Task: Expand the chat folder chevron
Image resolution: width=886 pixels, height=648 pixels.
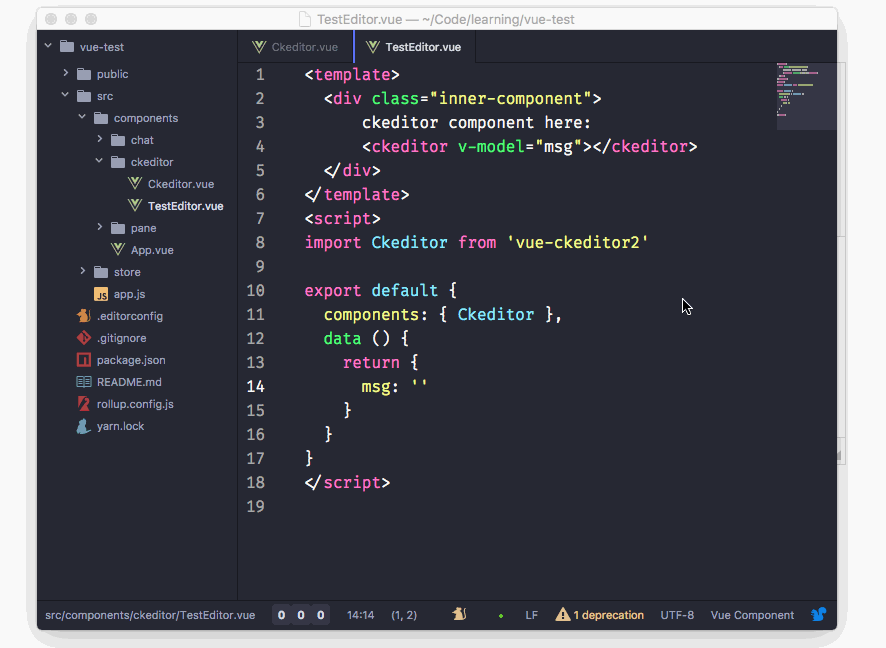Action: pyautogui.click(x=99, y=139)
